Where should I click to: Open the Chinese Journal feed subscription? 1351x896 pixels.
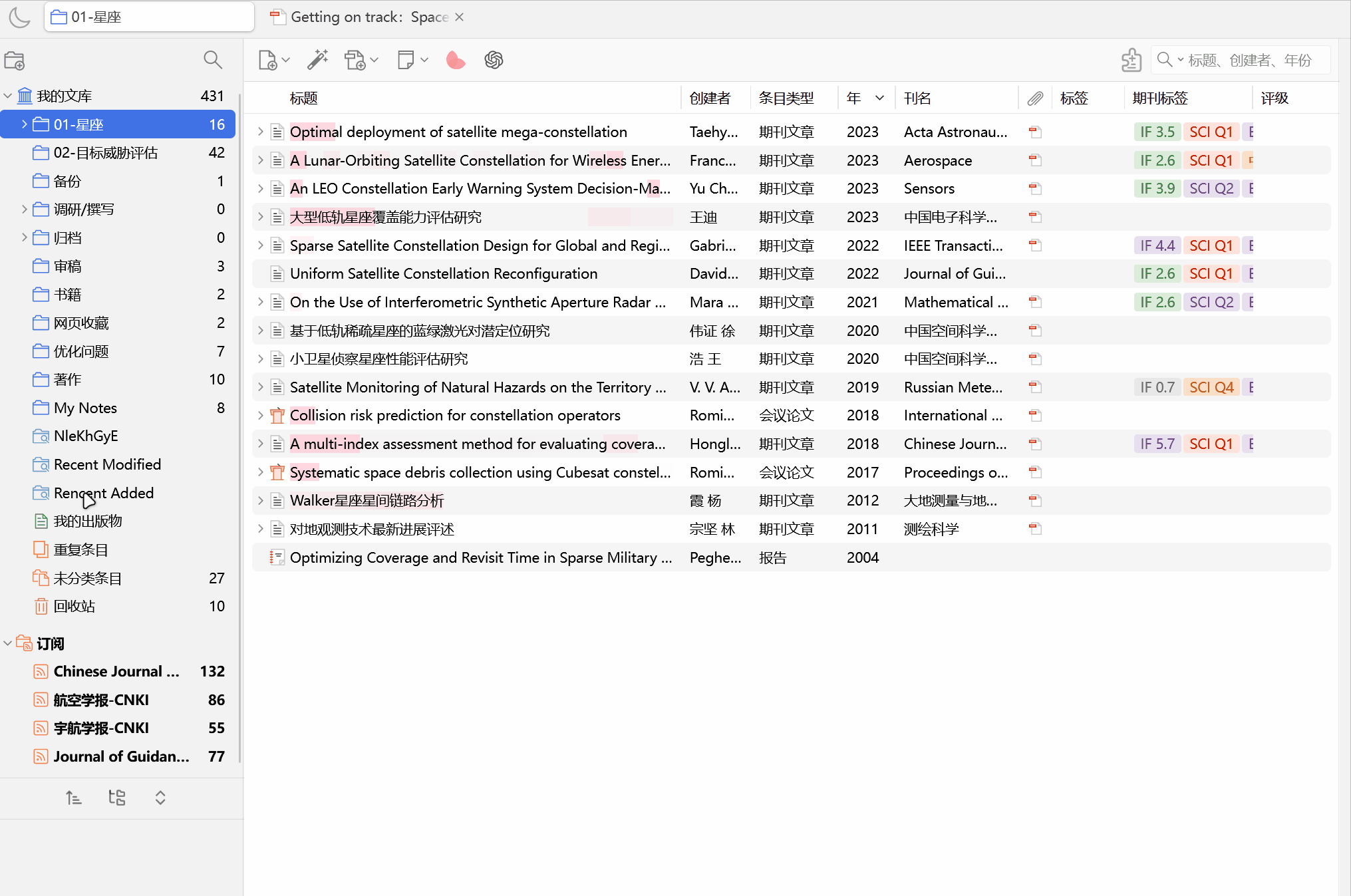tap(116, 671)
